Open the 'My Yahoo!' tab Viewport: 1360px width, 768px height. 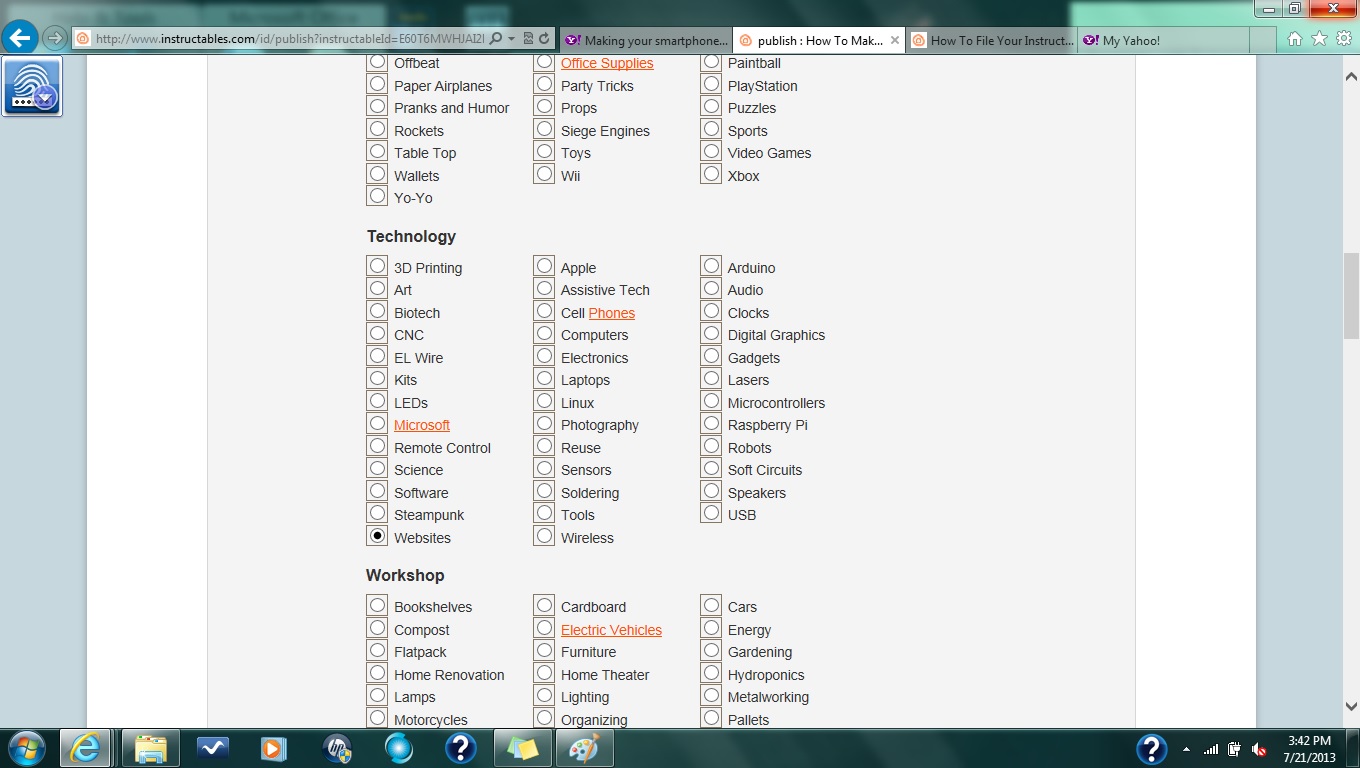(x=1164, y=40)
